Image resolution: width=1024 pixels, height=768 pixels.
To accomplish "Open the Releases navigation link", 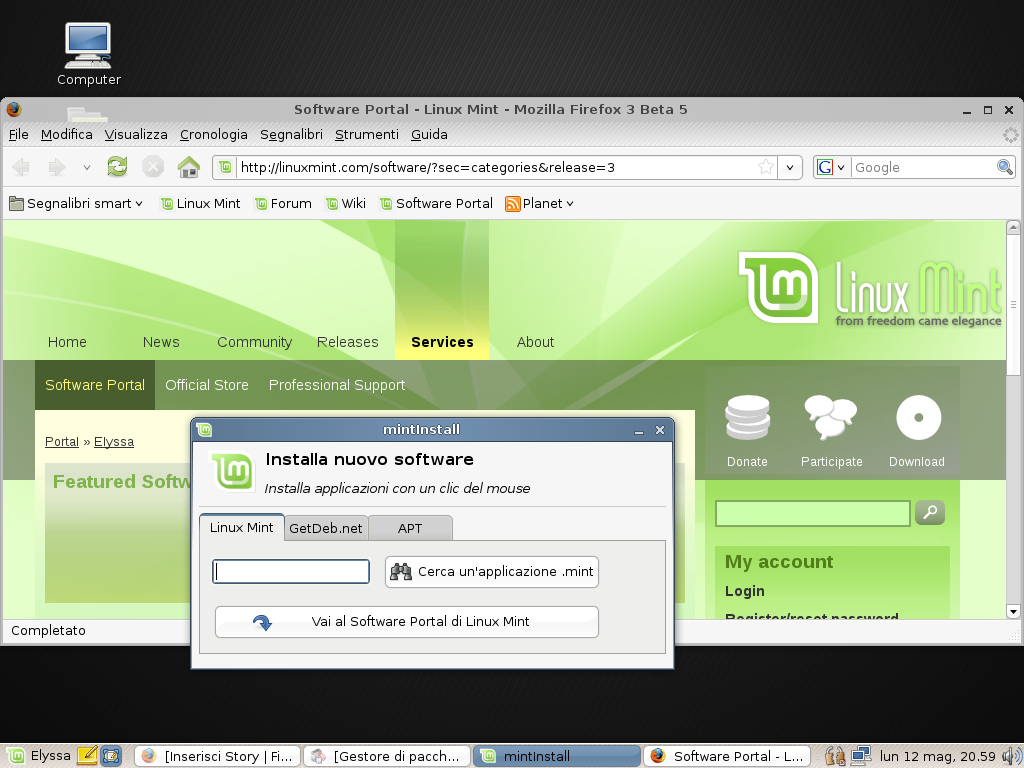I will pos(347,342).
